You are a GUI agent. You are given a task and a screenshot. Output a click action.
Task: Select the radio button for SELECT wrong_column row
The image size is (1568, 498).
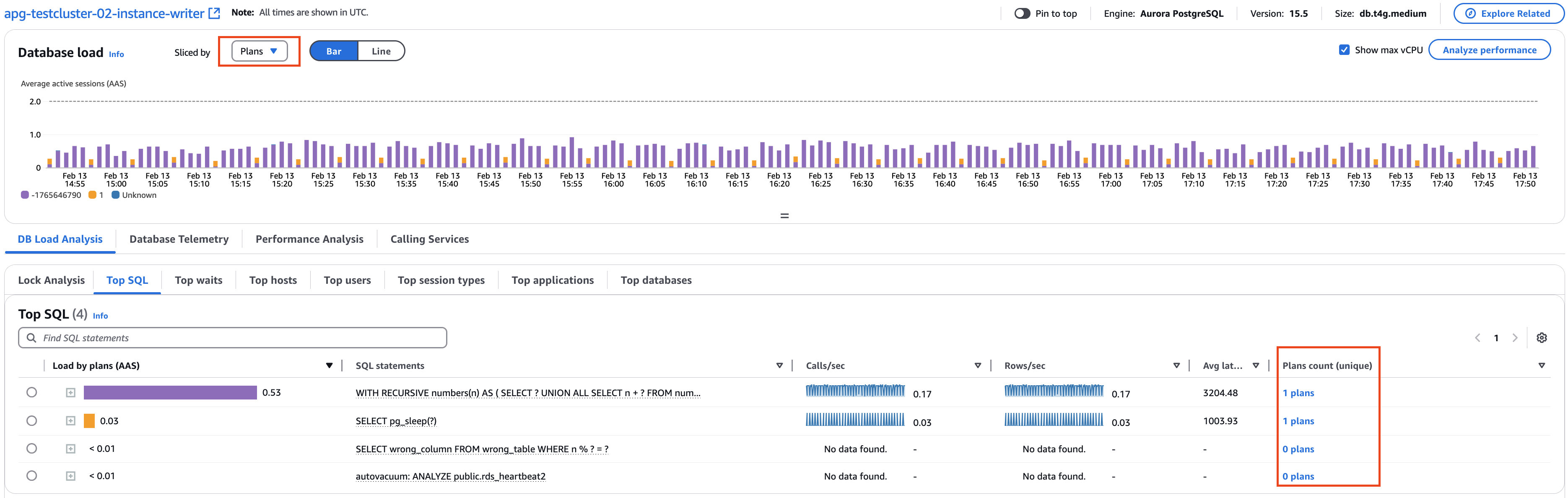point(31,449)
